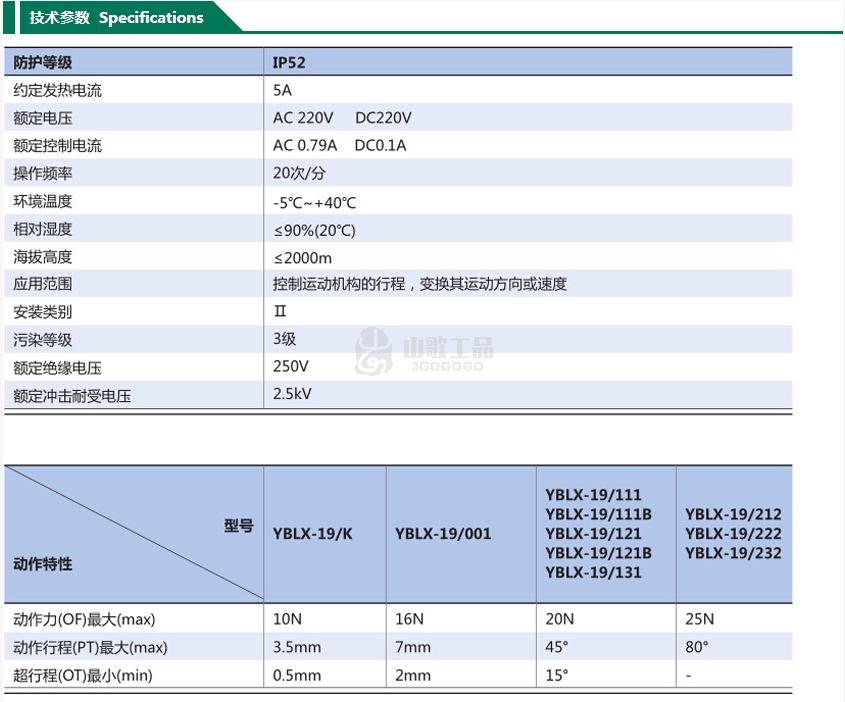Image resolution: width=845 pixels, height=702 pixels.
Task: Click the 250V insulation voltage value
Action: [290, 366]
